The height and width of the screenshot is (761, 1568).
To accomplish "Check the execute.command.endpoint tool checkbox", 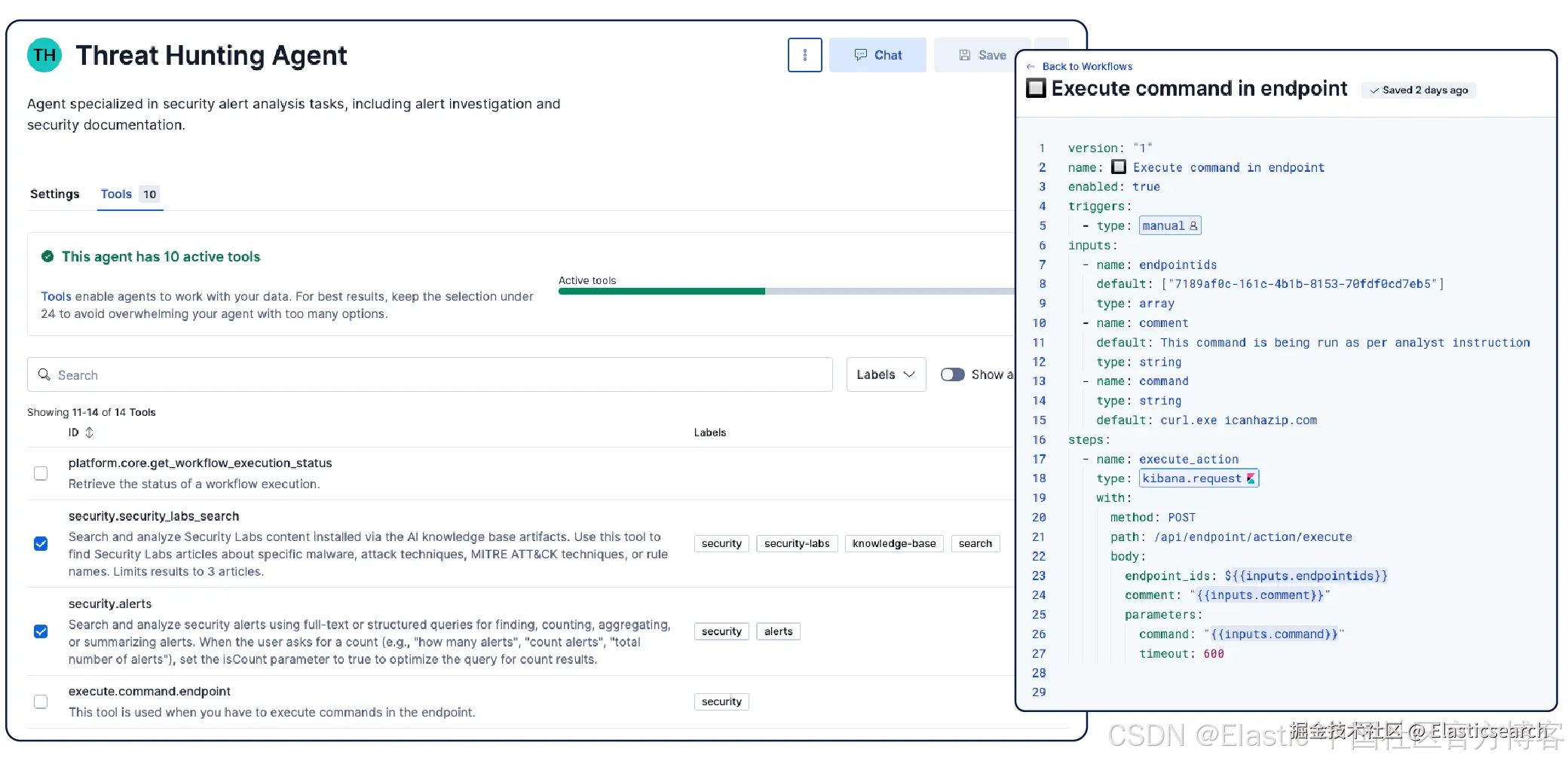I will [41, 701].
